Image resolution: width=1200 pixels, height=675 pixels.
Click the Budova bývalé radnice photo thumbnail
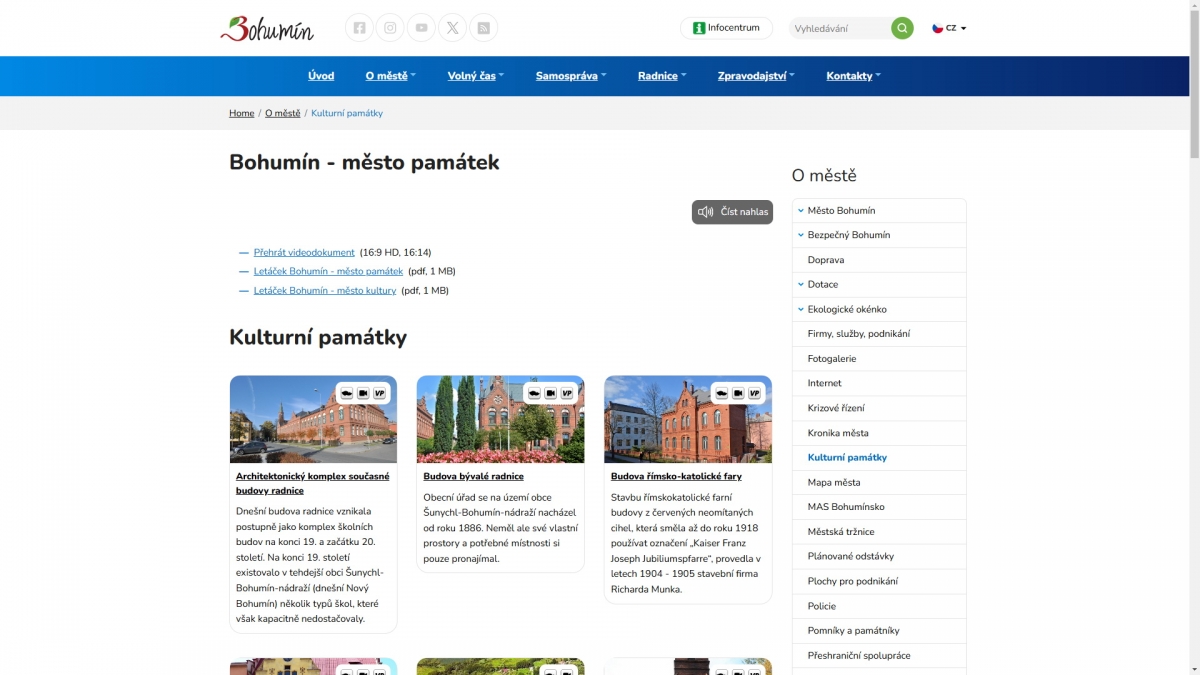[500, 419]
